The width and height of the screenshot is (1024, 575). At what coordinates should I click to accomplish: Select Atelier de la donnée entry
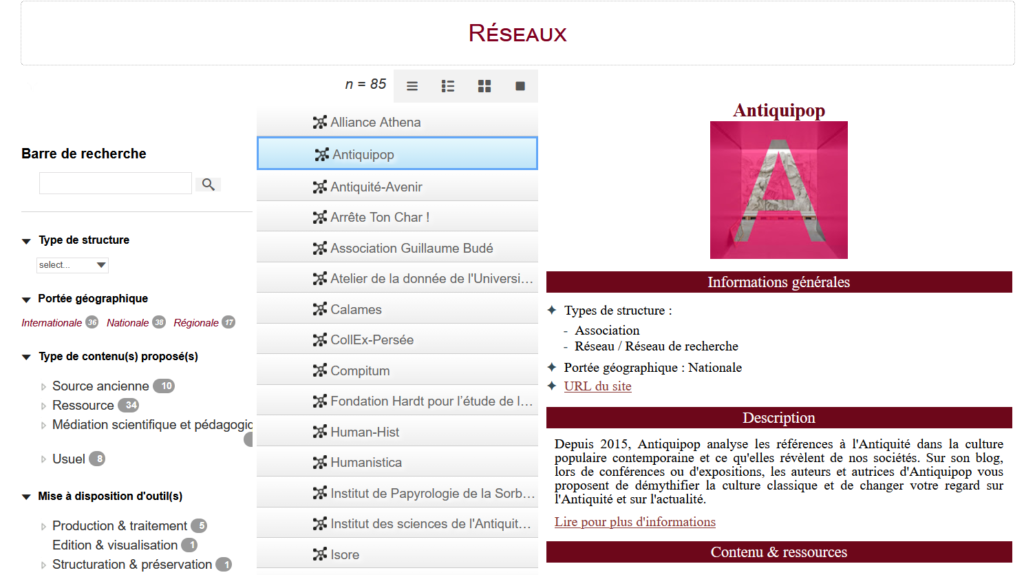pos(397,279)
